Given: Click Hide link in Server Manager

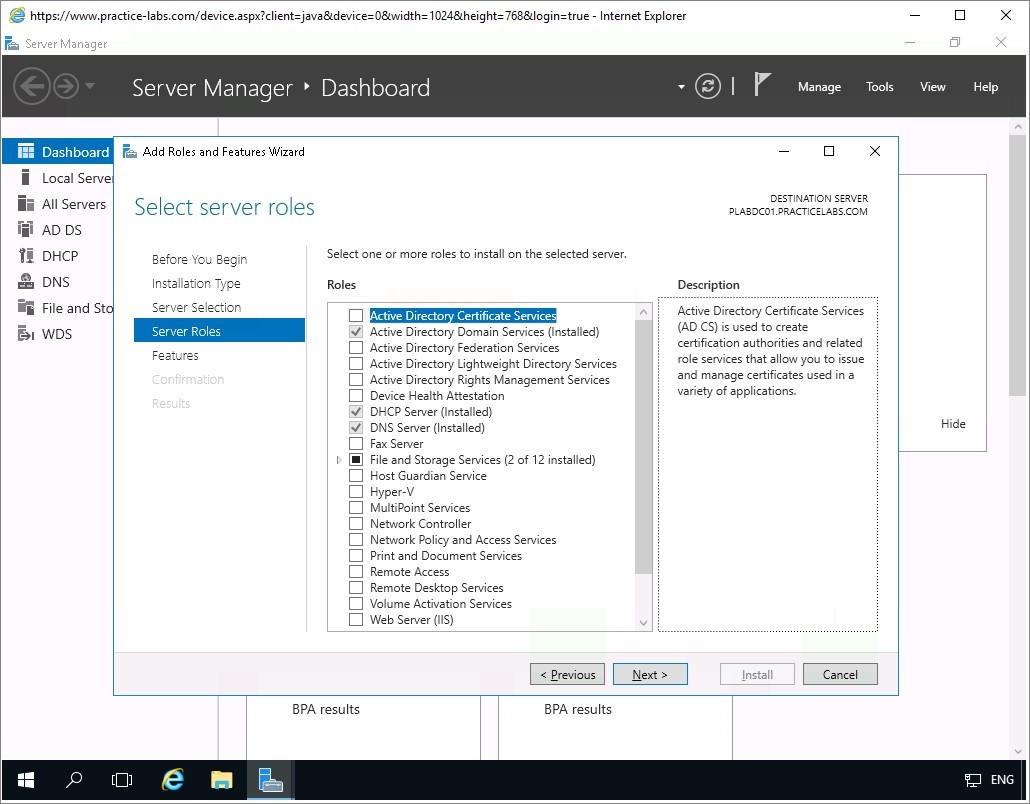Looking at the screenshot, I should coord(952,424).
